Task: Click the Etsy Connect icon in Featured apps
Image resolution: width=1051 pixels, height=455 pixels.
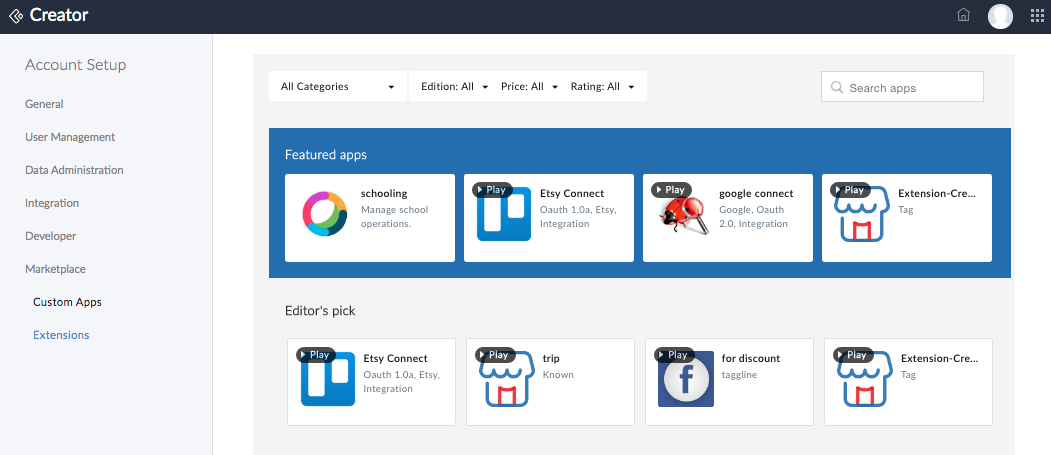Action: point(503,213)
